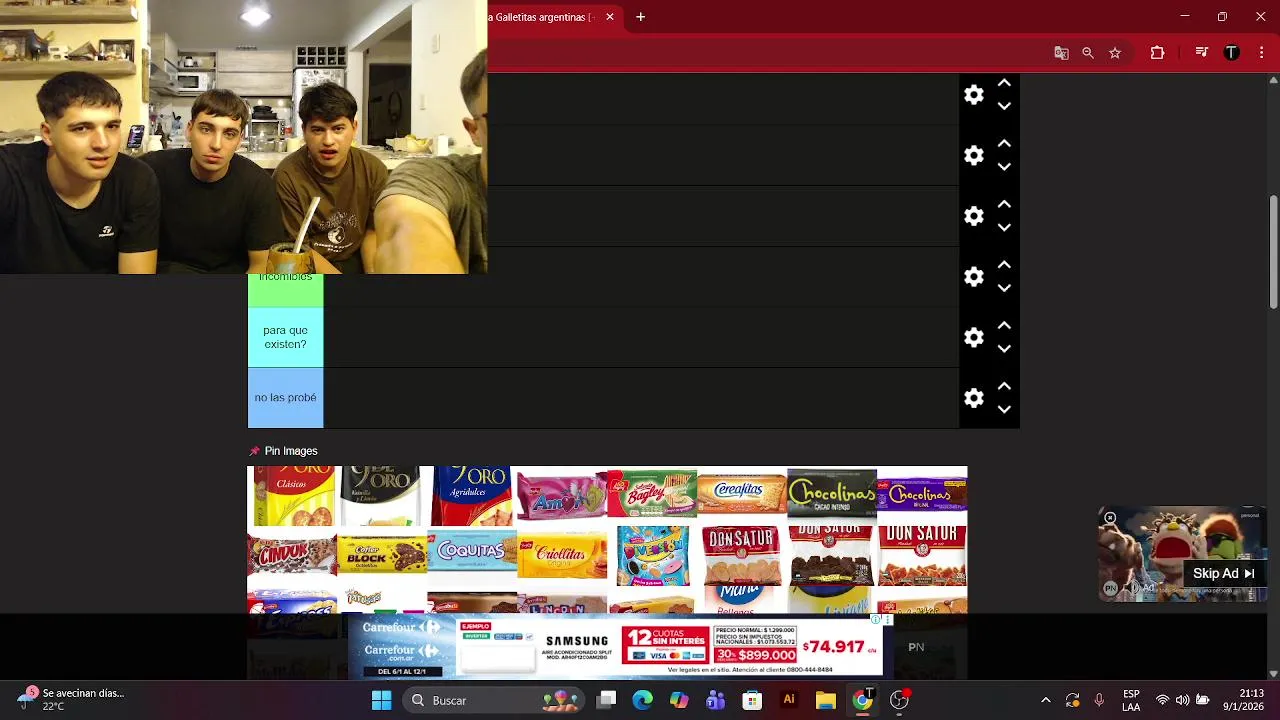The height and width of the screenshot is (720, 1280).
Task: Move the topmost tier row down
Action: coord(1004,106)
